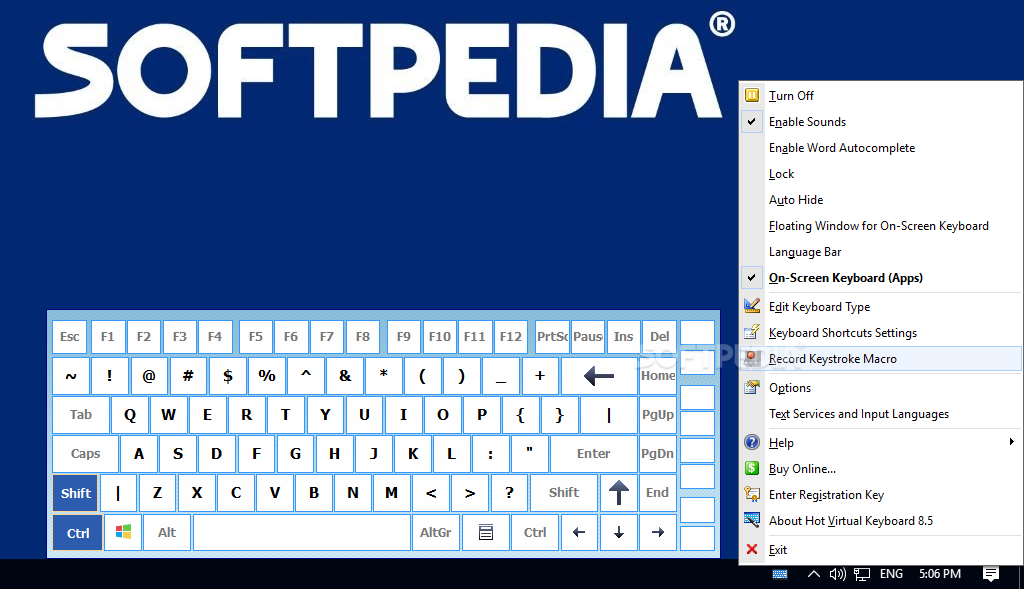The height and width of the screenshot is (589, 1024).
Task: Toggle the highlighted left Shift key
Action: click(x=76, y=493)
